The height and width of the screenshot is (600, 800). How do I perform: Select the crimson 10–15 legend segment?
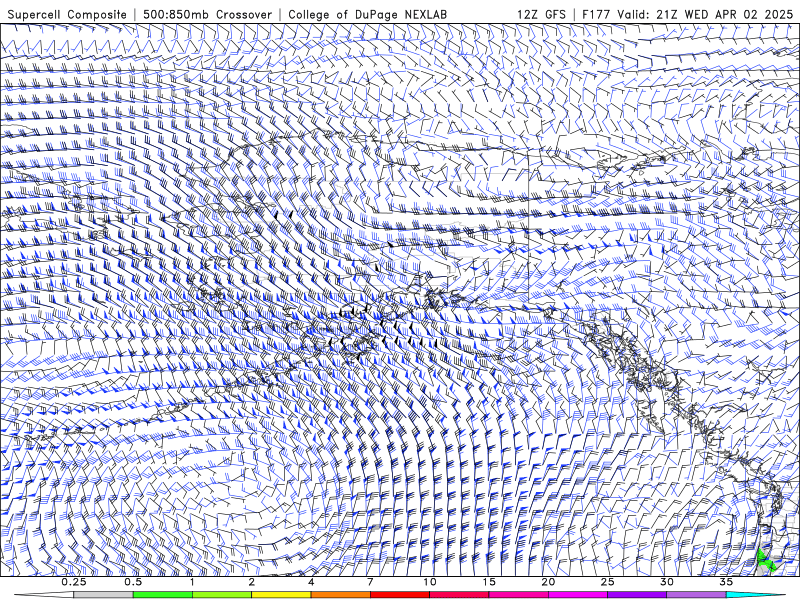pos(459,595)
